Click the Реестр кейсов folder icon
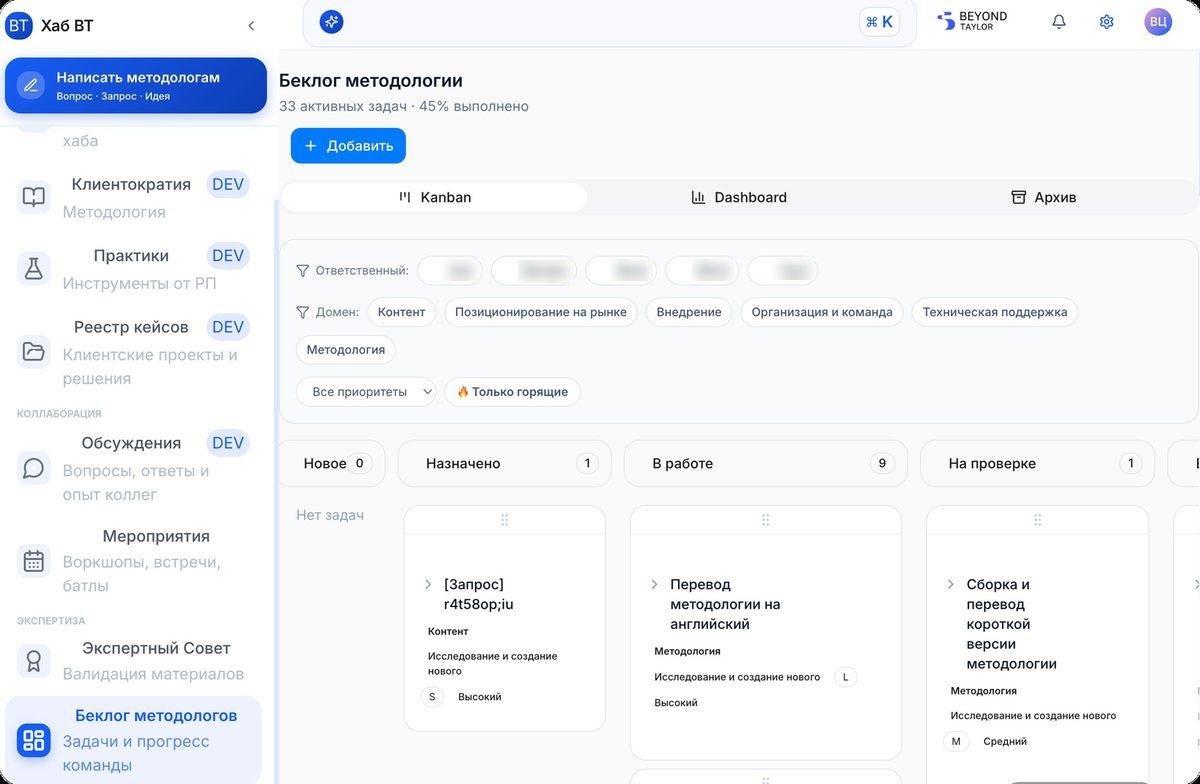1200x784 pixels. [x=34, y=352]
